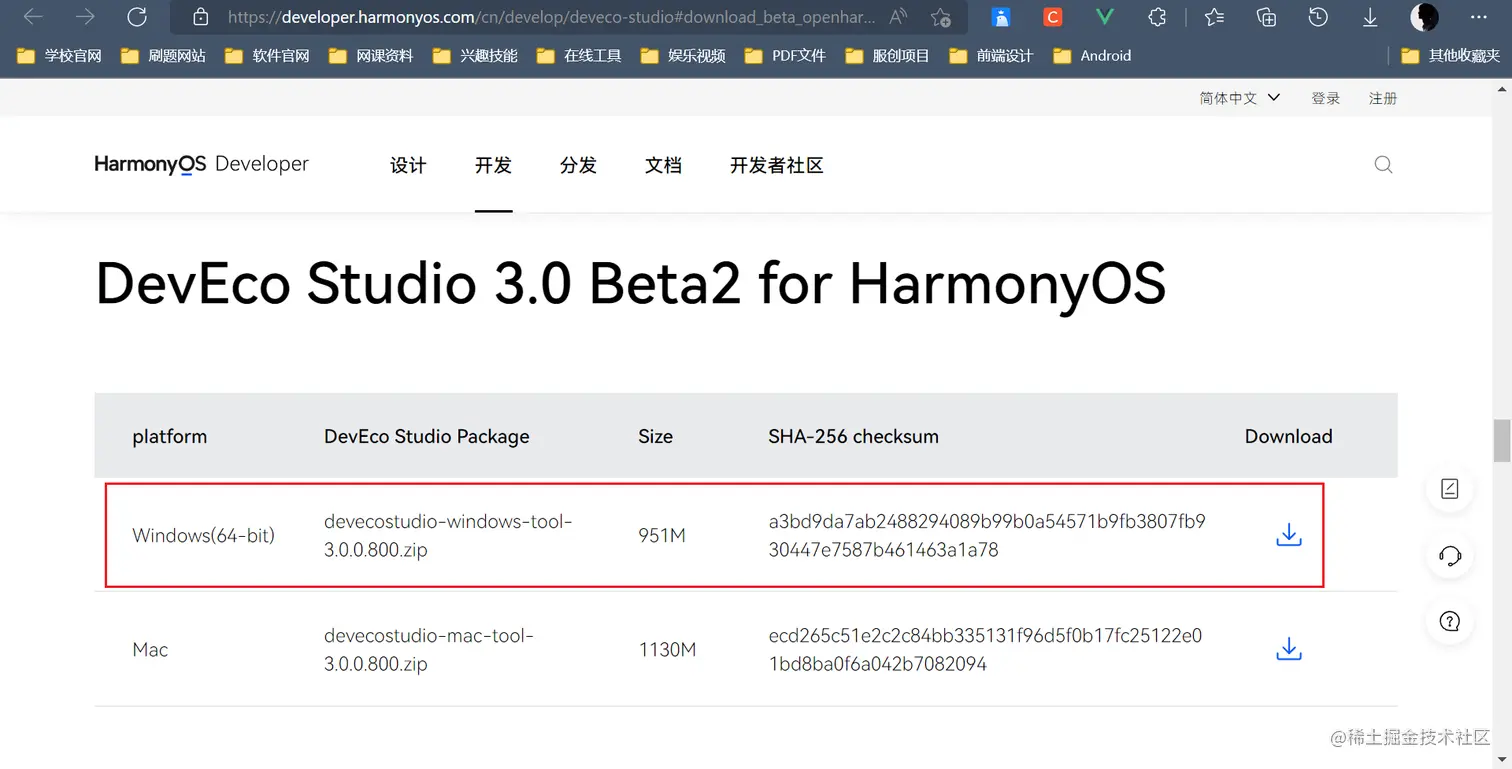Open the Favorites list icon

1214,17
